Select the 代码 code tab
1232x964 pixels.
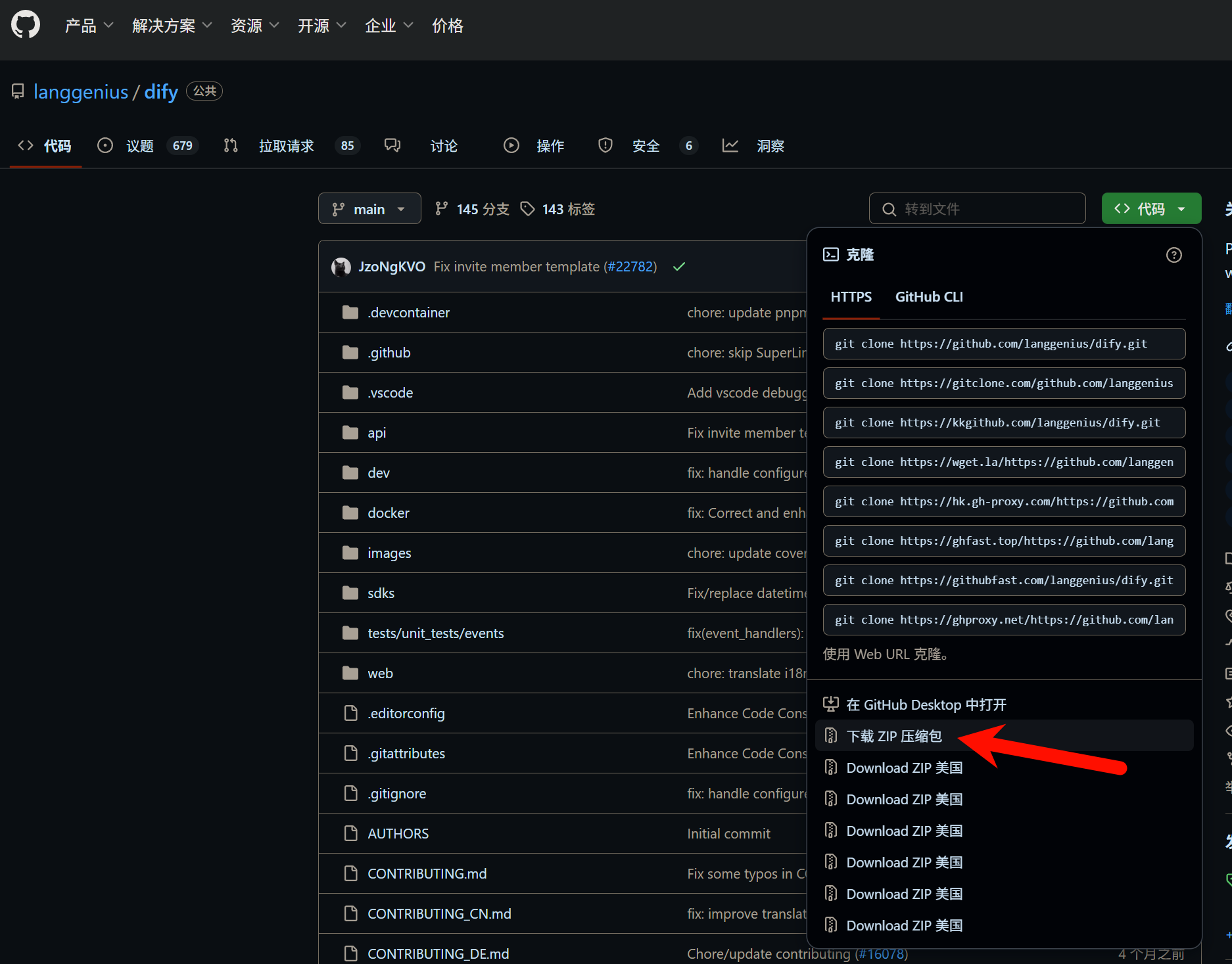coord(45,146)
